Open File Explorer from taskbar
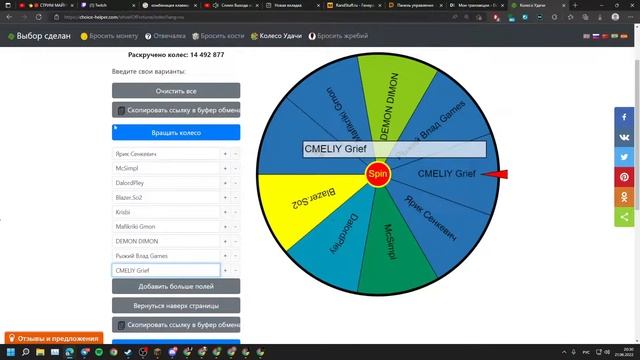640x360 pixels. pos(40,352)
